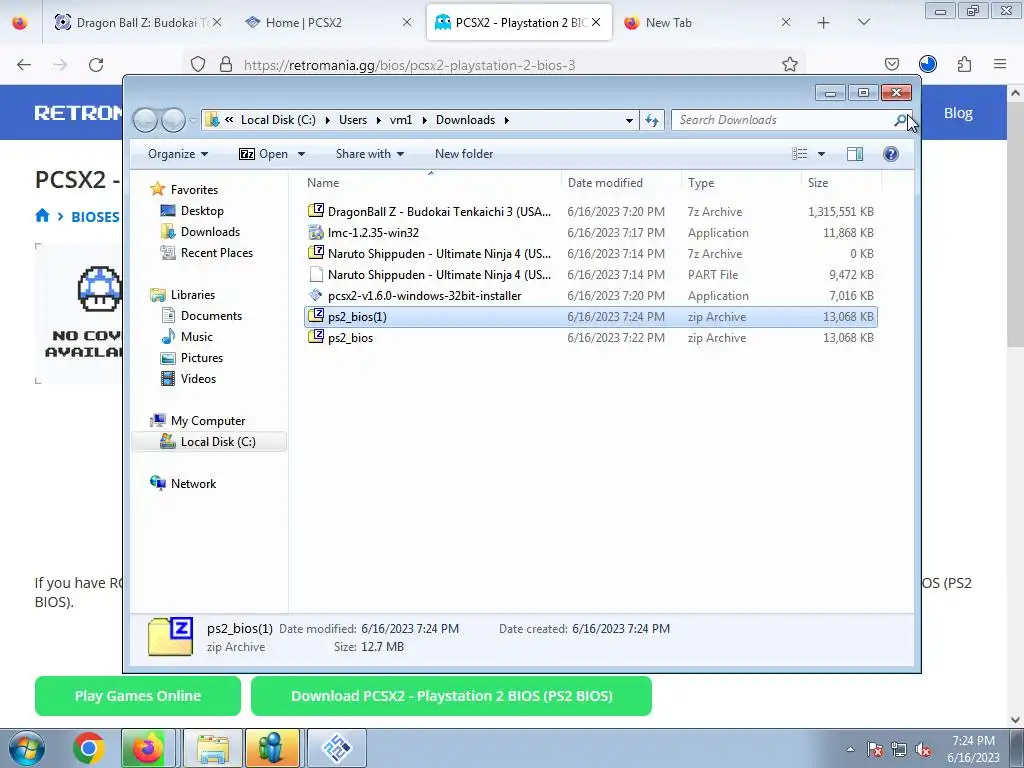
Task: Select the DragonBall Z Budokai Tenkaichi 3 archive
Action: pyautogui.click(x=590, y=212)
